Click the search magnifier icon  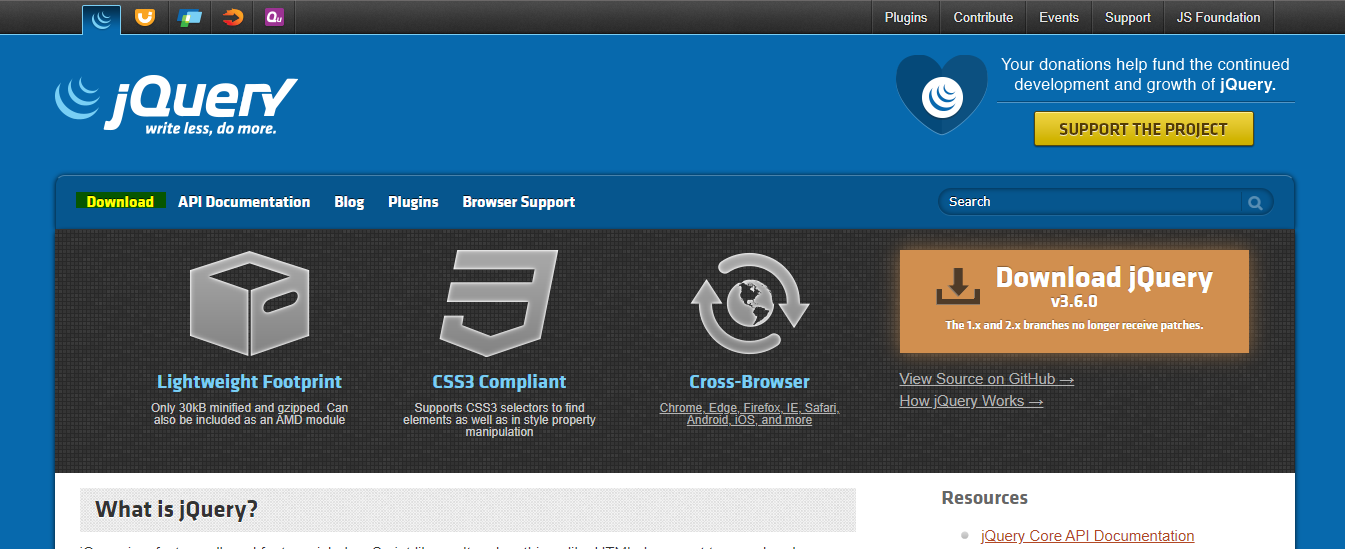point(1255,203)
